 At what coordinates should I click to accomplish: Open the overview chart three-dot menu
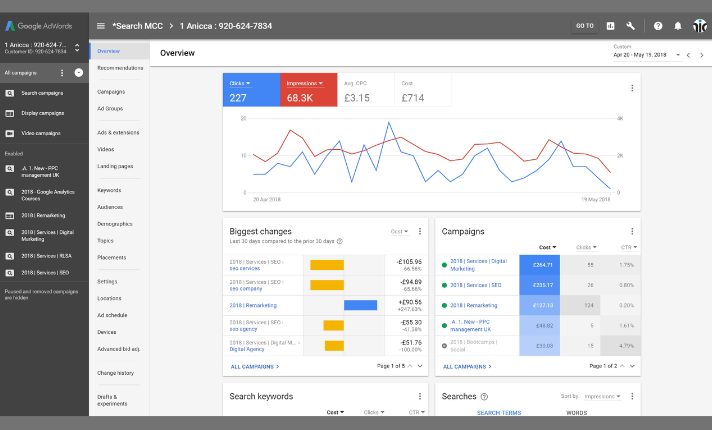pos(632,88)
